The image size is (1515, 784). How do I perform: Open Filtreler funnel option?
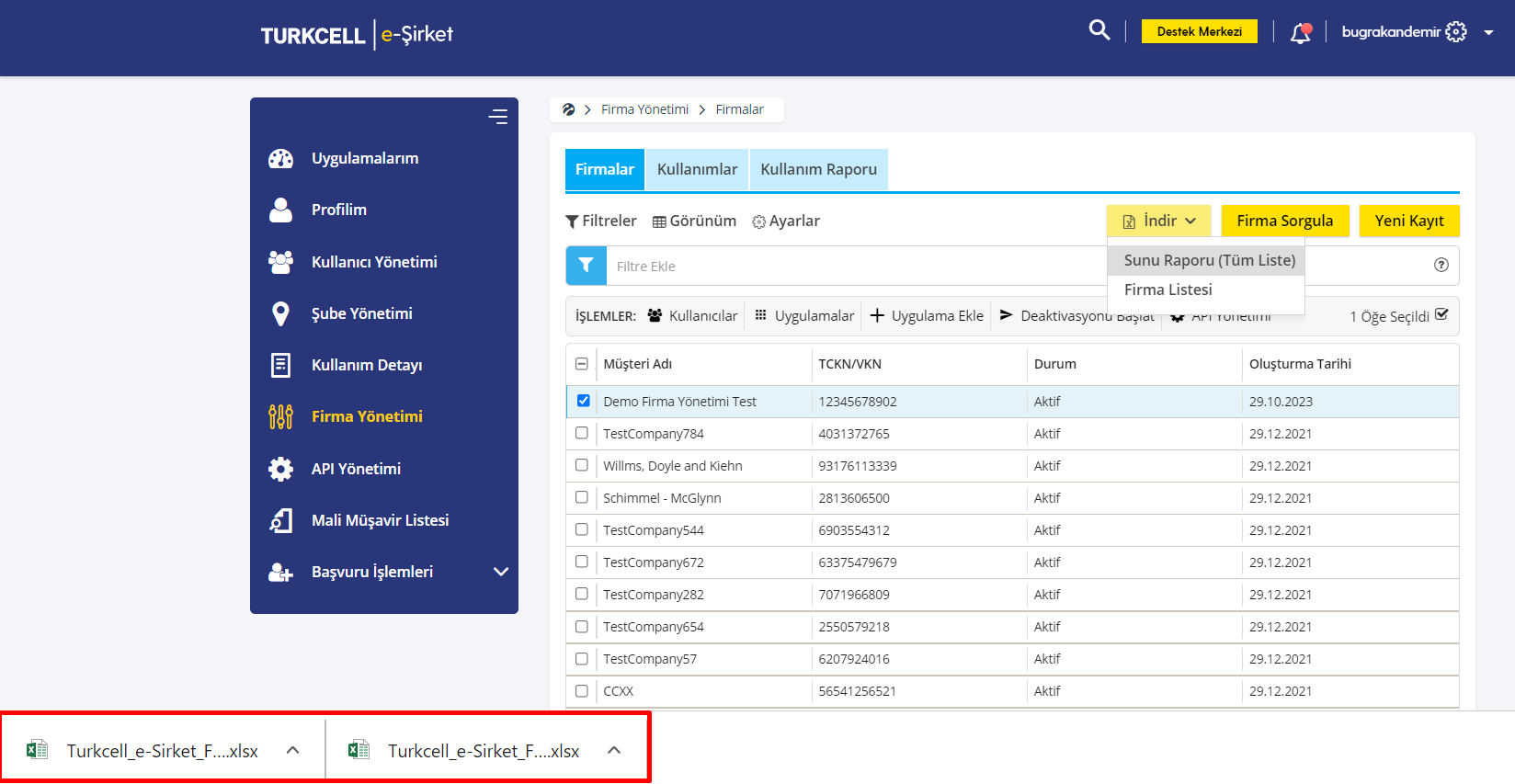click(601, 221)
